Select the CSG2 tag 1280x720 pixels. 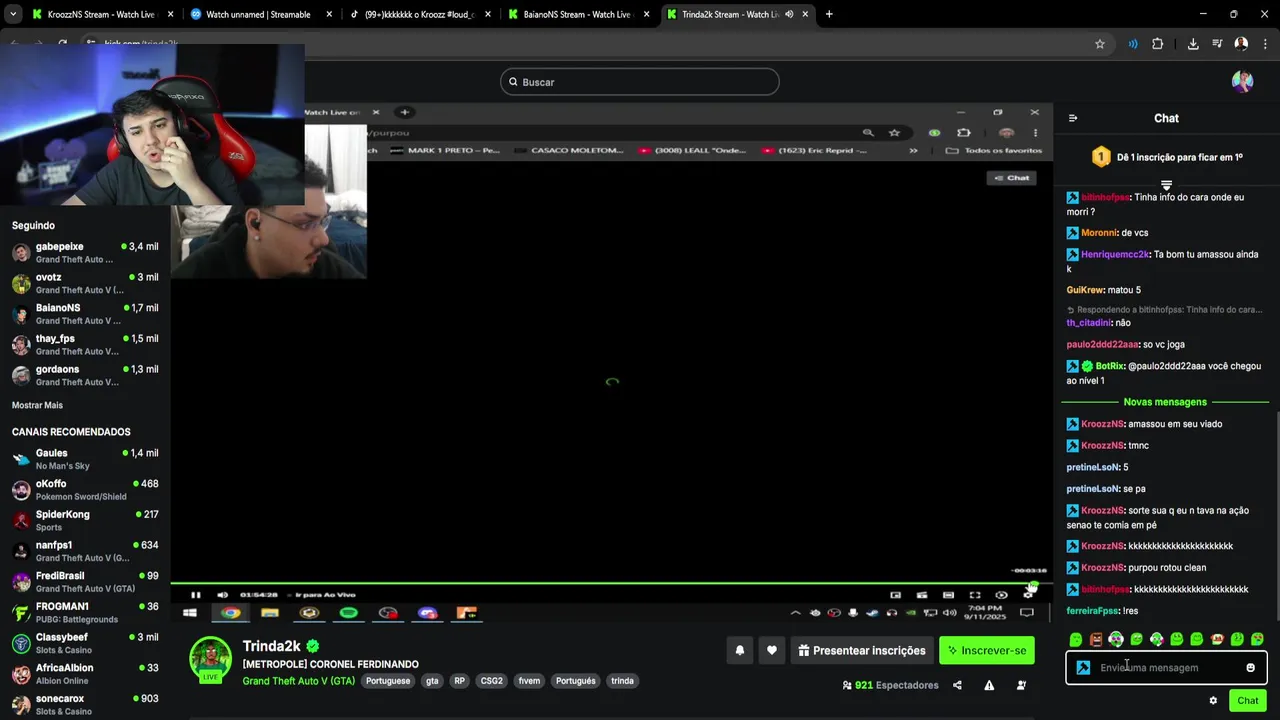coord(491,681)
